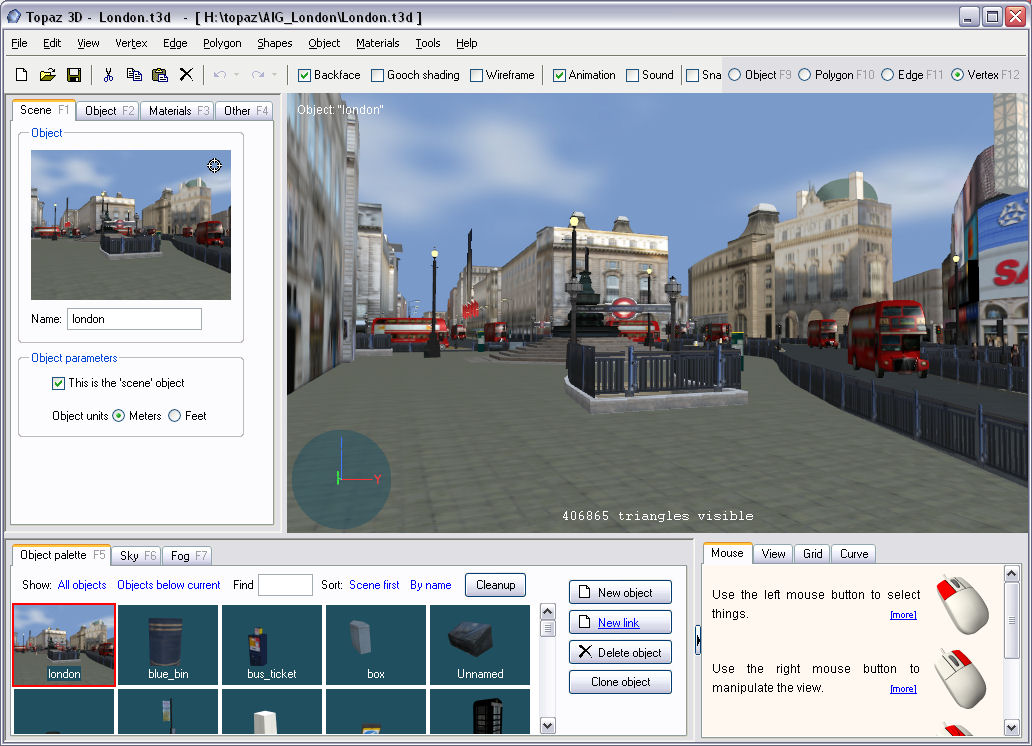Open the redo history dropdown arrow
This screenshot has height=746, width=1032.
point(274,75)
